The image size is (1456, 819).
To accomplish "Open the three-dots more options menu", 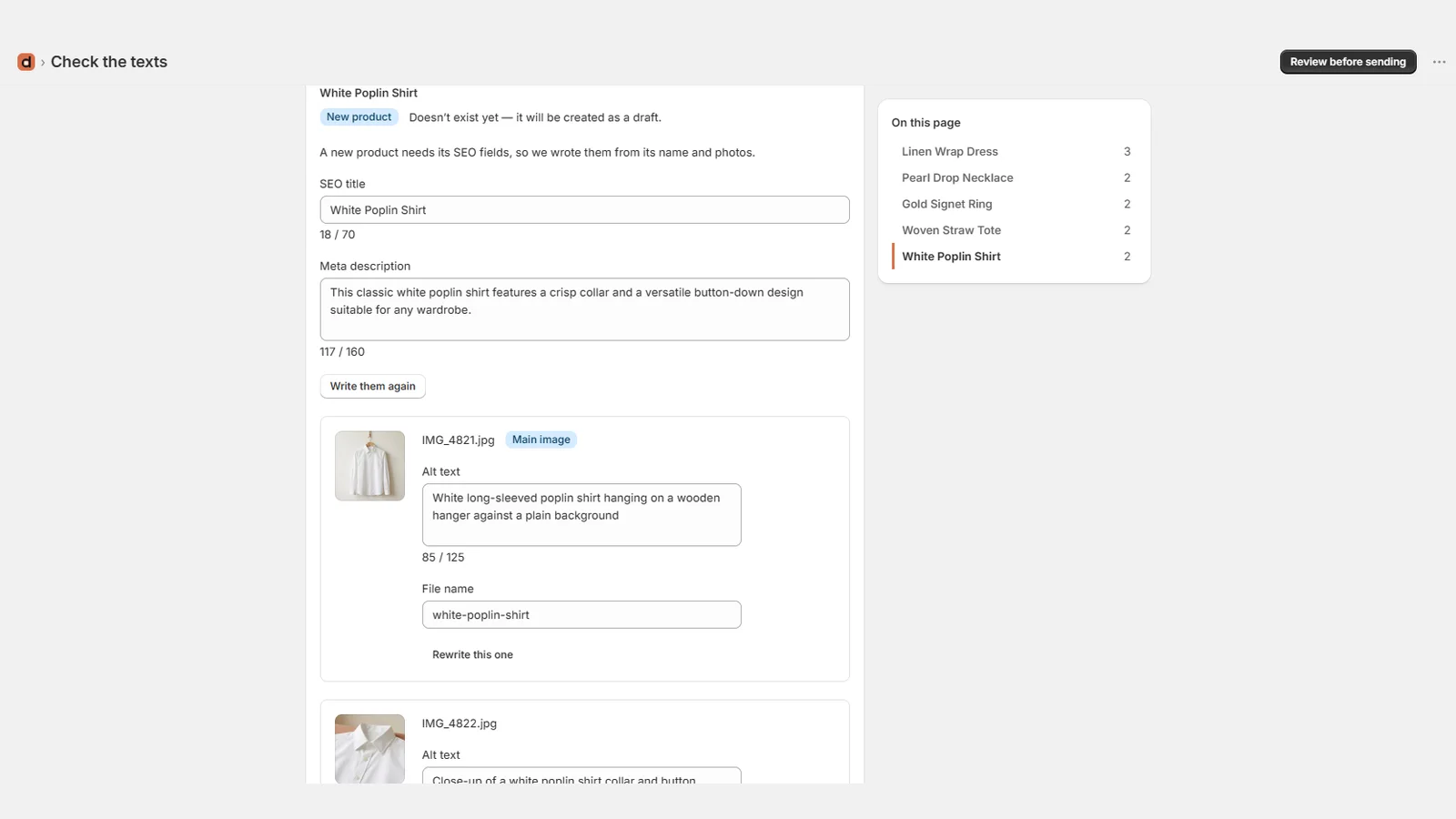I will point(1439,62).
